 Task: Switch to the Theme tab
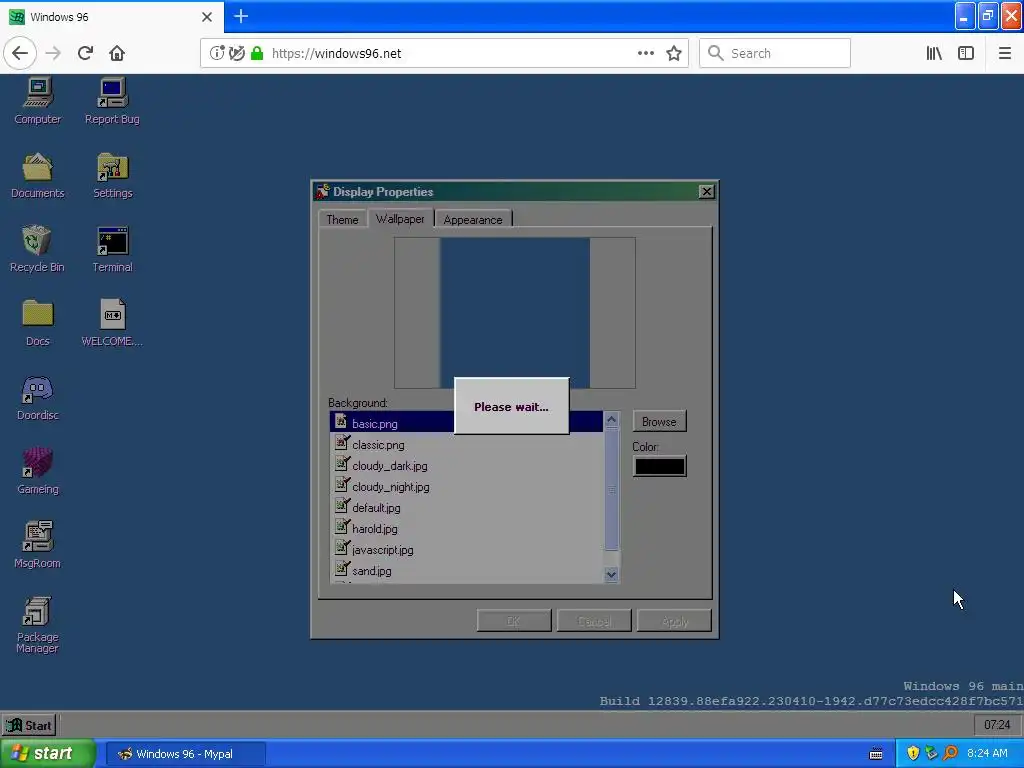[x=342, y=219]
